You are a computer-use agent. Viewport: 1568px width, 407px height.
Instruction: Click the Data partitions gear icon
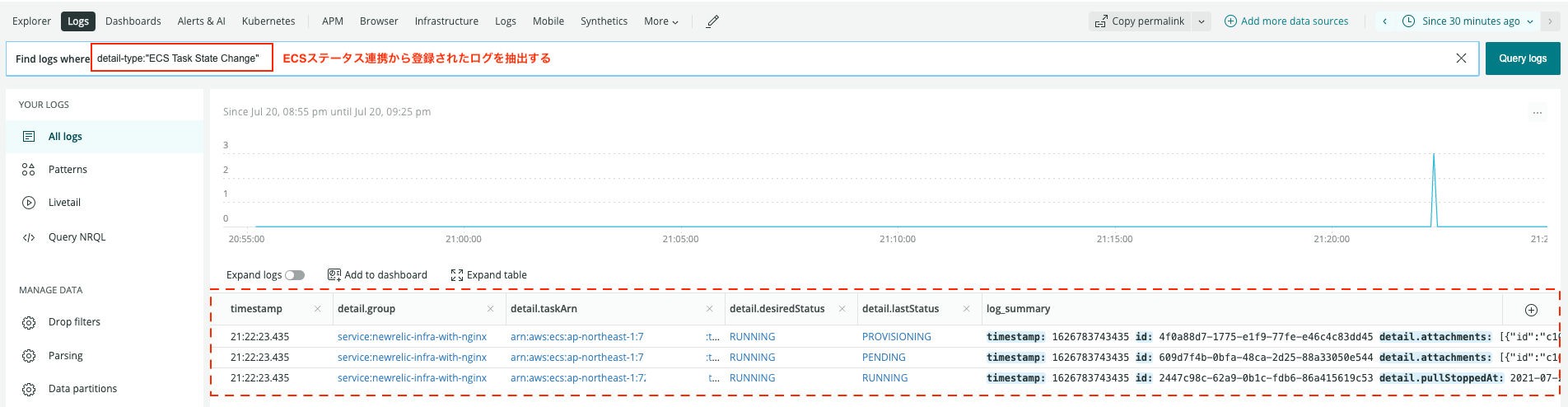(29, 389)
